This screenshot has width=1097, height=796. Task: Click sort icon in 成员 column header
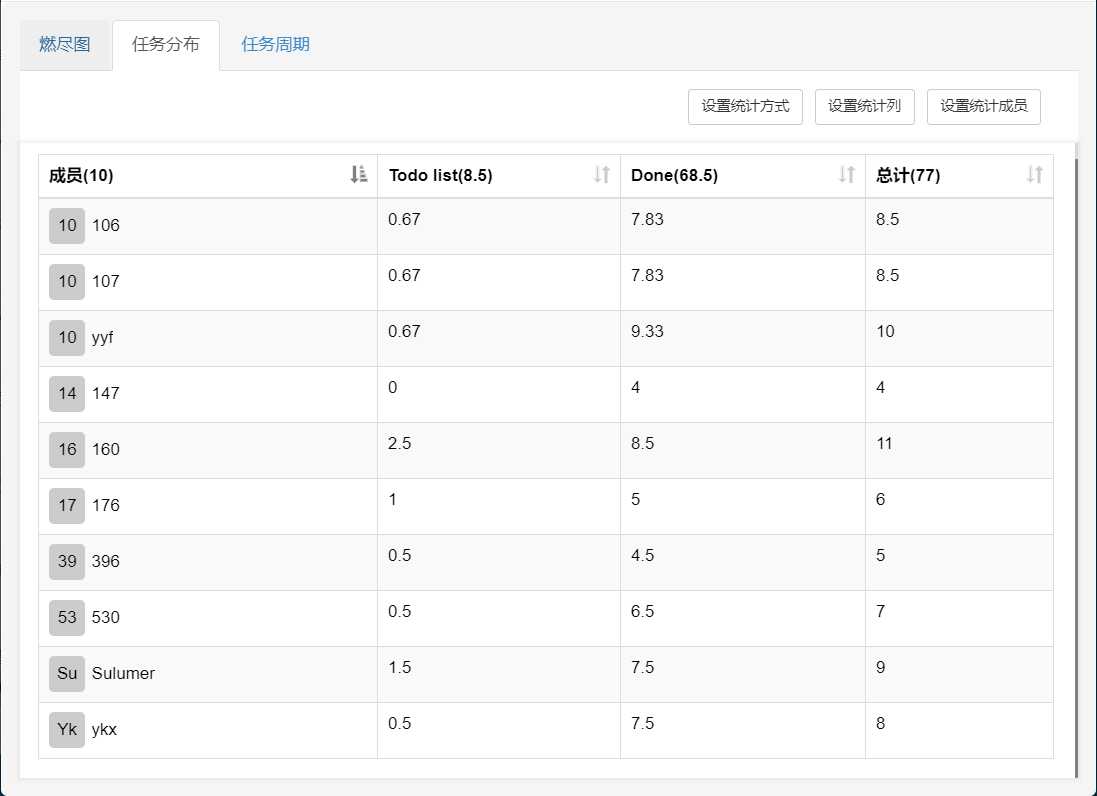pyautogui.click(x=359, y=175)
